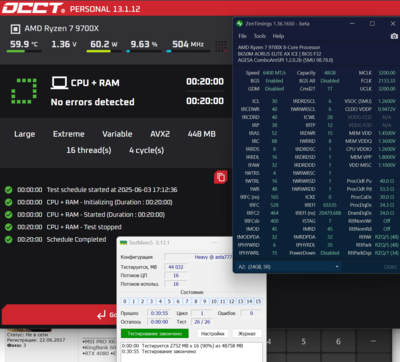Select thread 0 cell in Состояние row
The height and width of the screenshot is (362, 400).
coord(125,301)
